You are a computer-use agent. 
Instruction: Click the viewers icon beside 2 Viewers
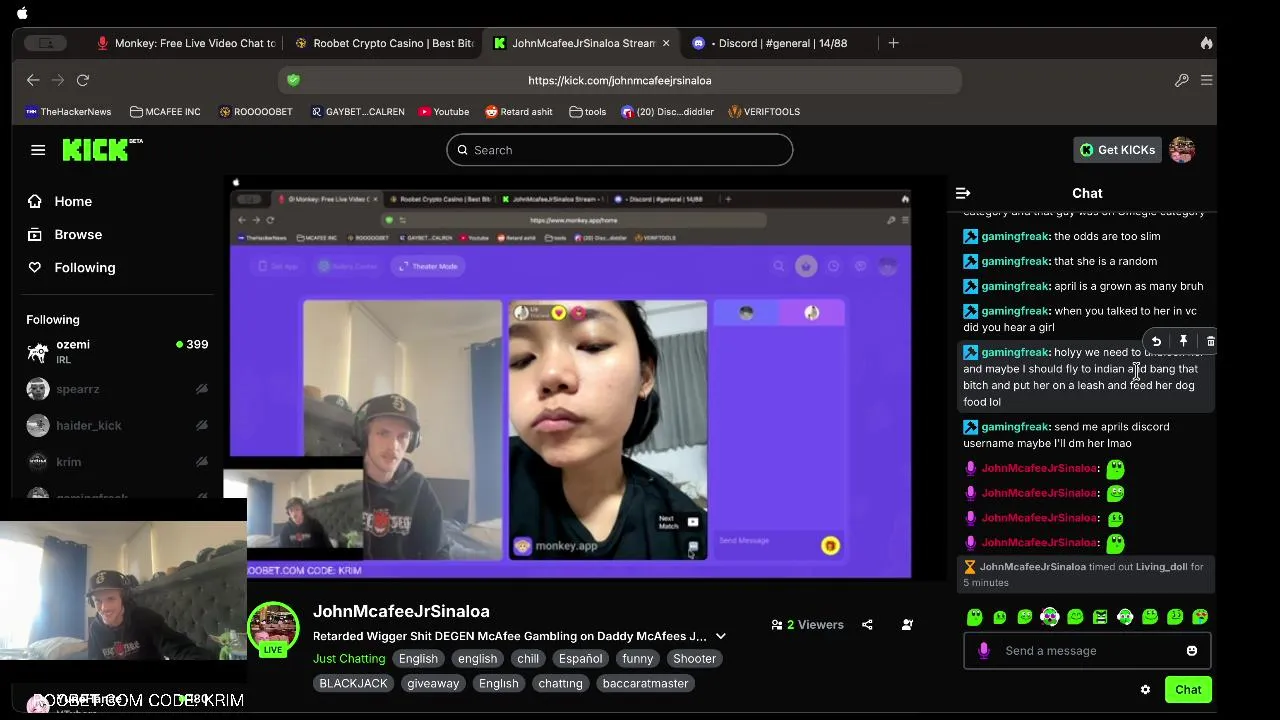(777, 625)
